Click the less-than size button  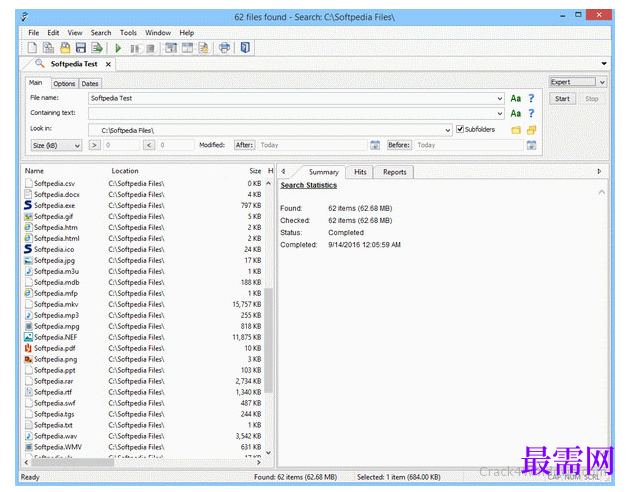tap(149, 145)
